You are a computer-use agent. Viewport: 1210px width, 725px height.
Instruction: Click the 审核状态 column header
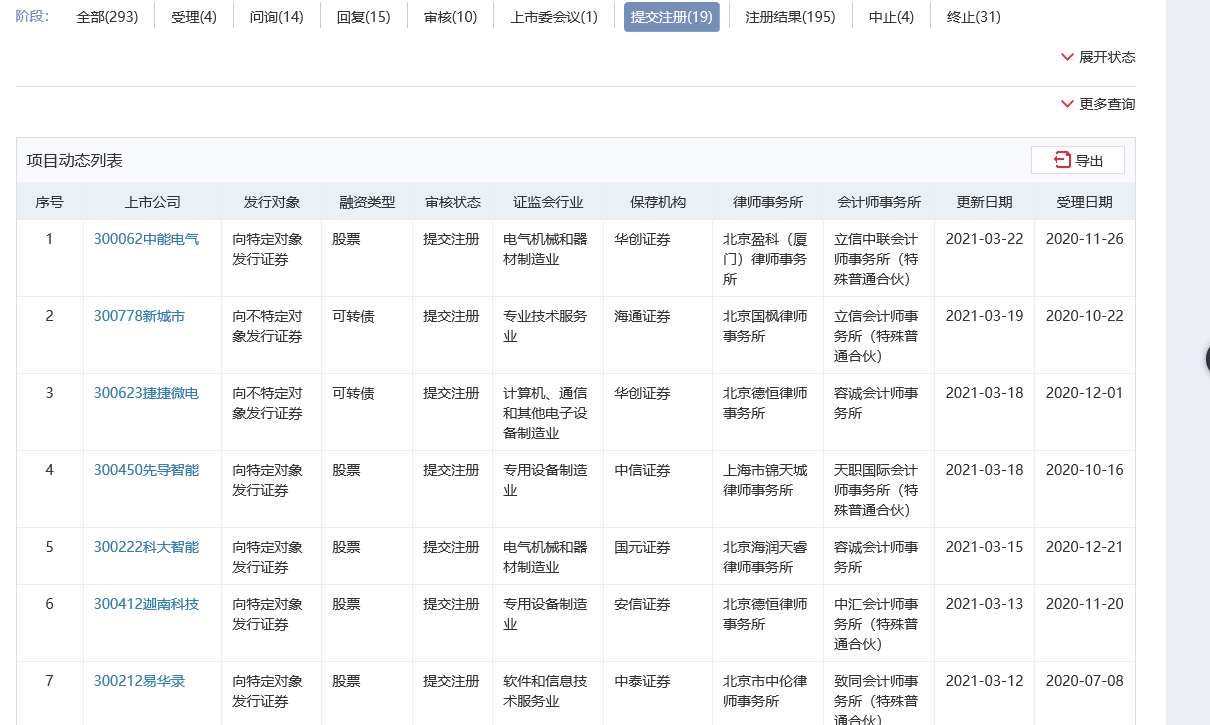tap(453, 202)
